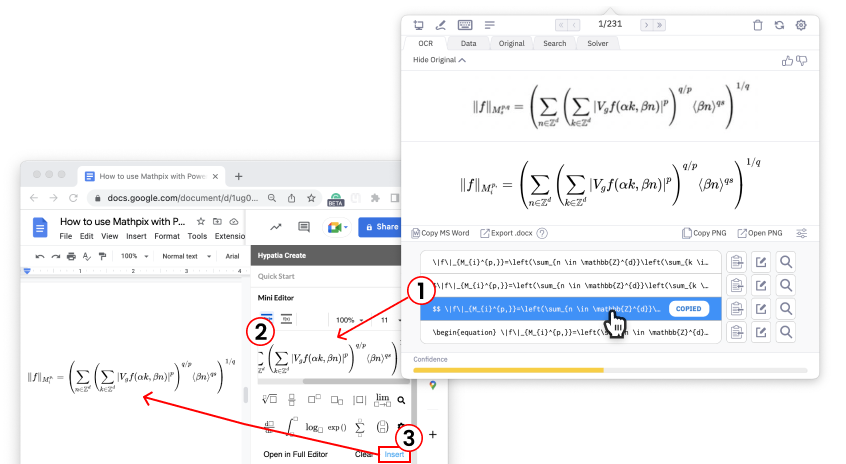The height and width of the screenshot is (464, 846).
Task: Search the first LaTeX result row
Action: click(x=786, y=262)
